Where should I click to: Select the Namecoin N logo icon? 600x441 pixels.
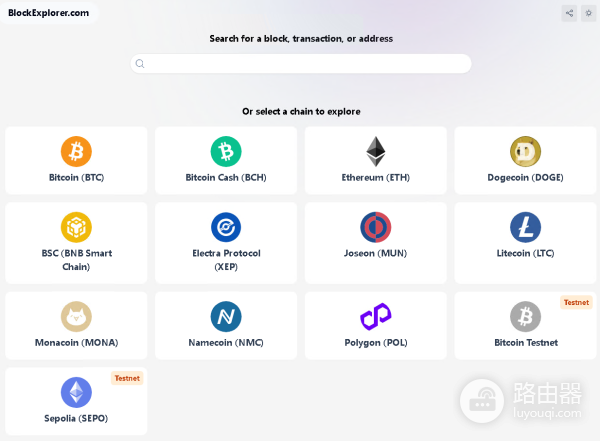[x=226, y=316]
